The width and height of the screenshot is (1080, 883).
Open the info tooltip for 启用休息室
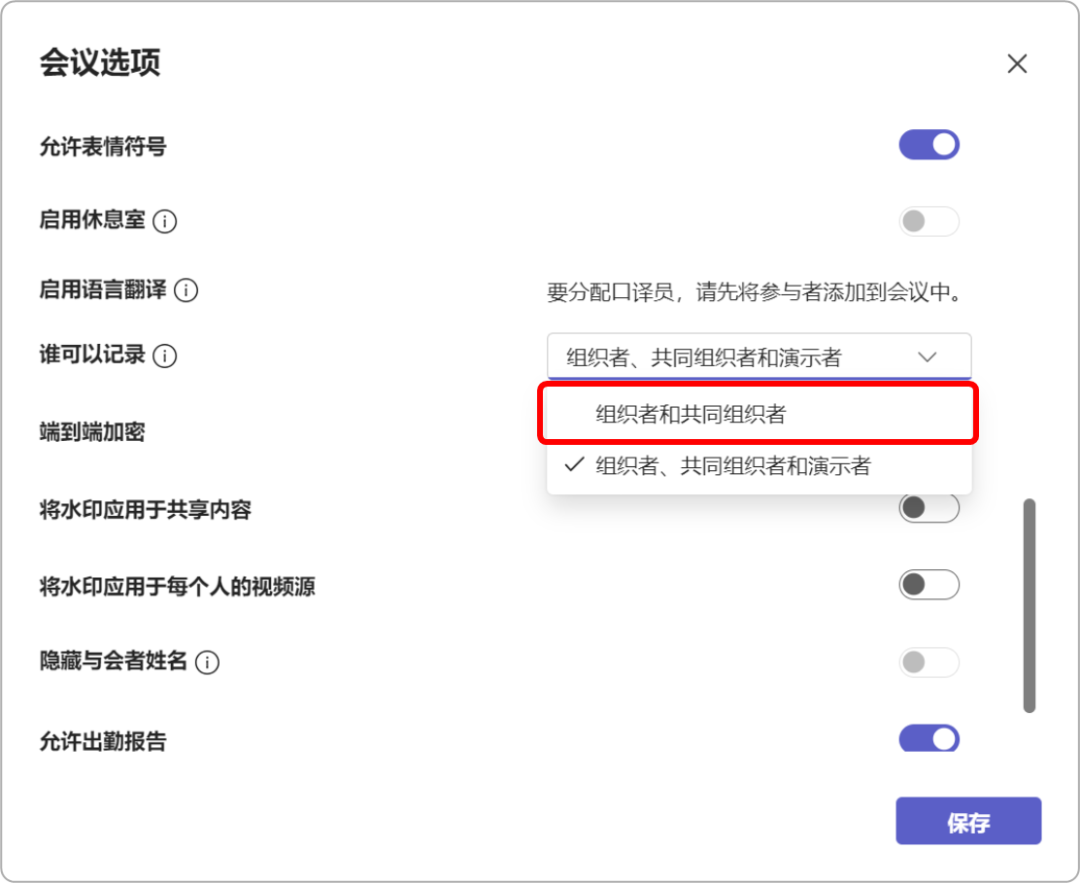click(x=165, y=221)
